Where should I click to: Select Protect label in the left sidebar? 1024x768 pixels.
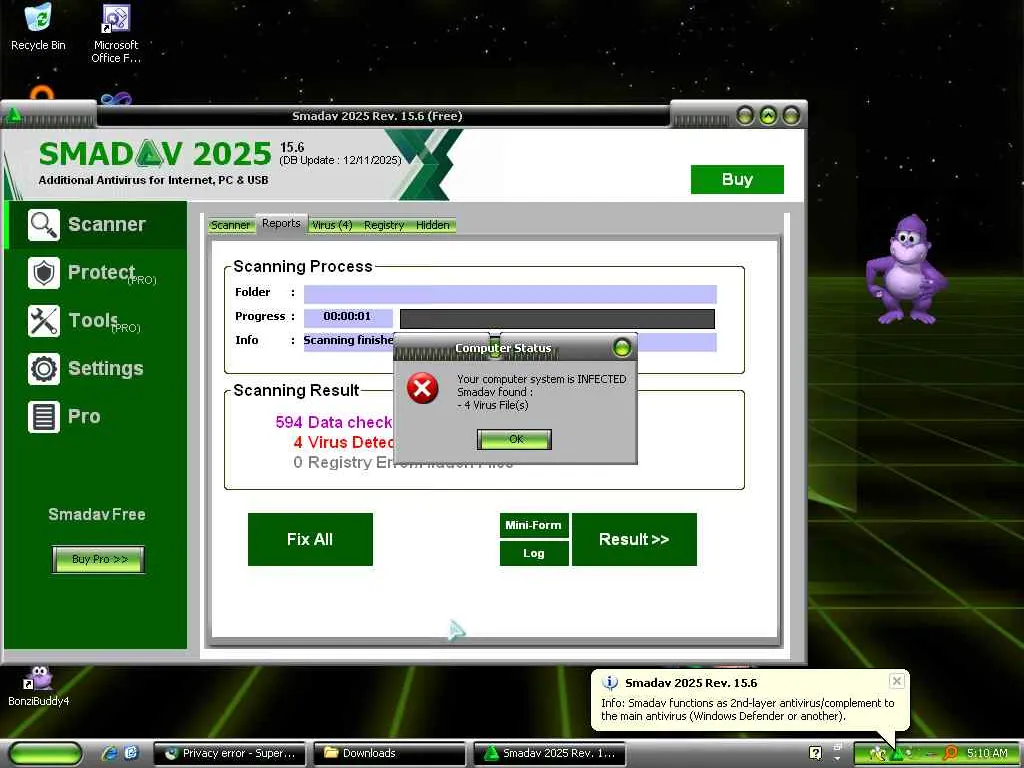(x=101, y=272)
